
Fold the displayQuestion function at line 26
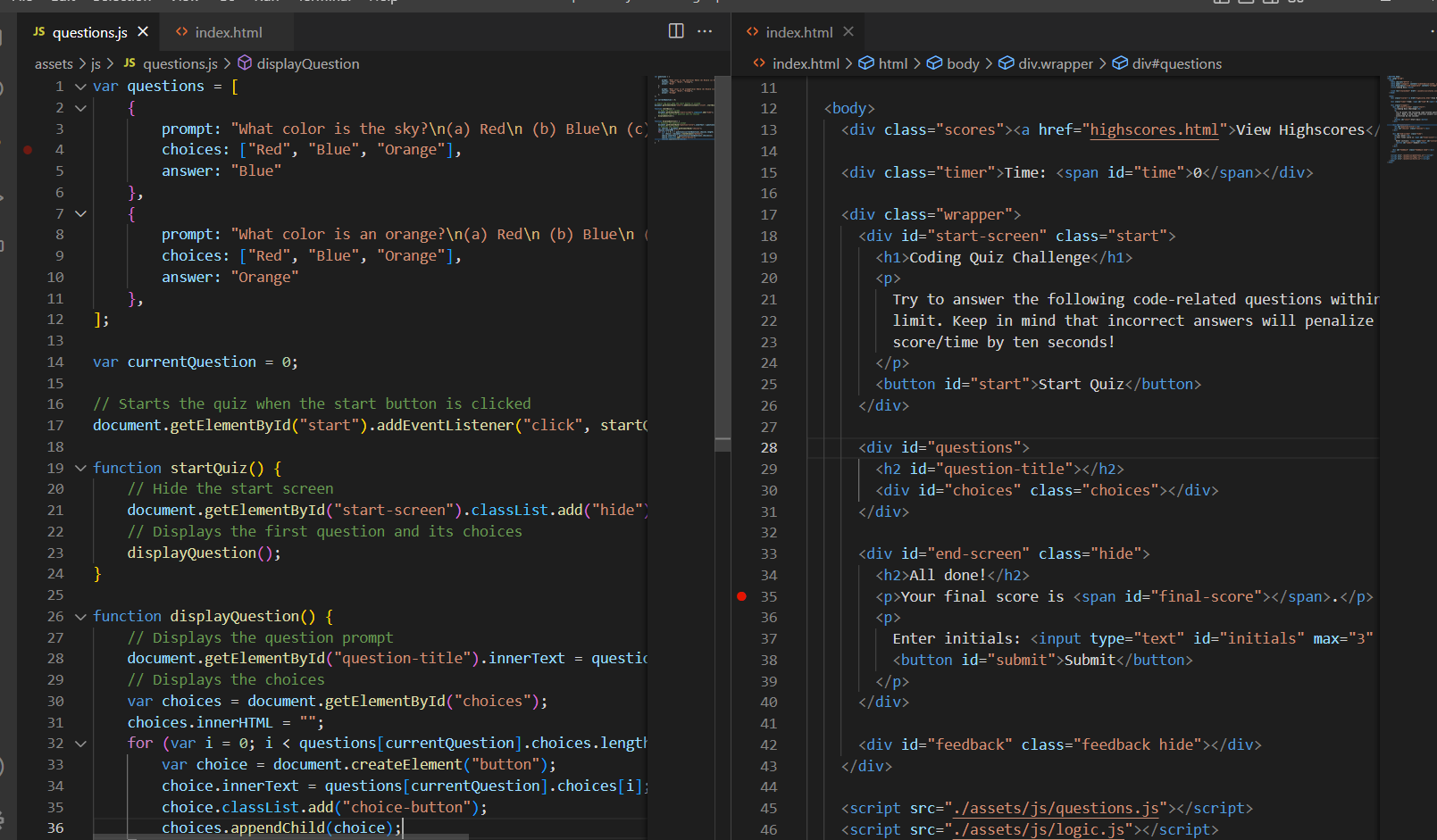tap(80, 617)
